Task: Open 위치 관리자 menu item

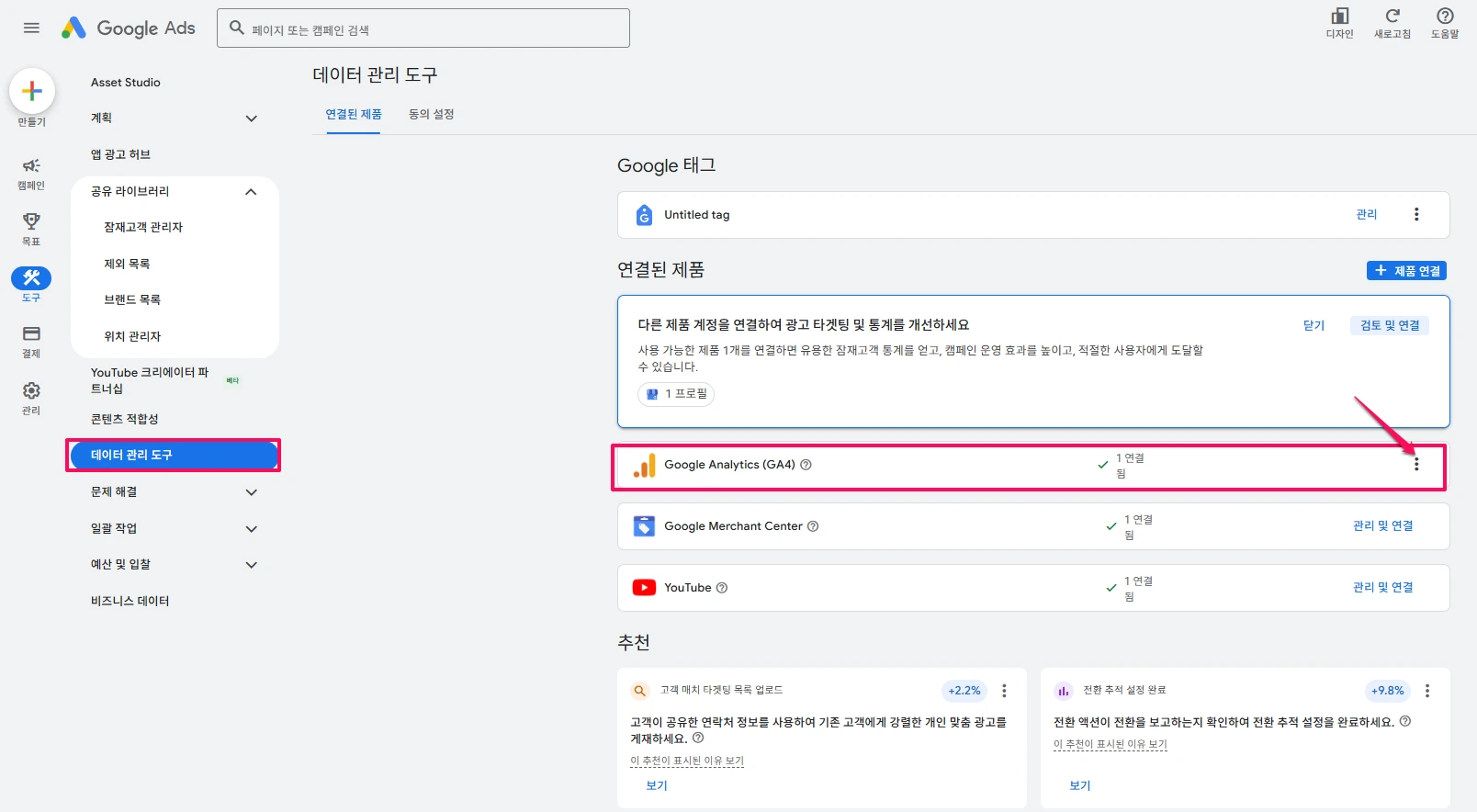Action: (x=132, y=336)
